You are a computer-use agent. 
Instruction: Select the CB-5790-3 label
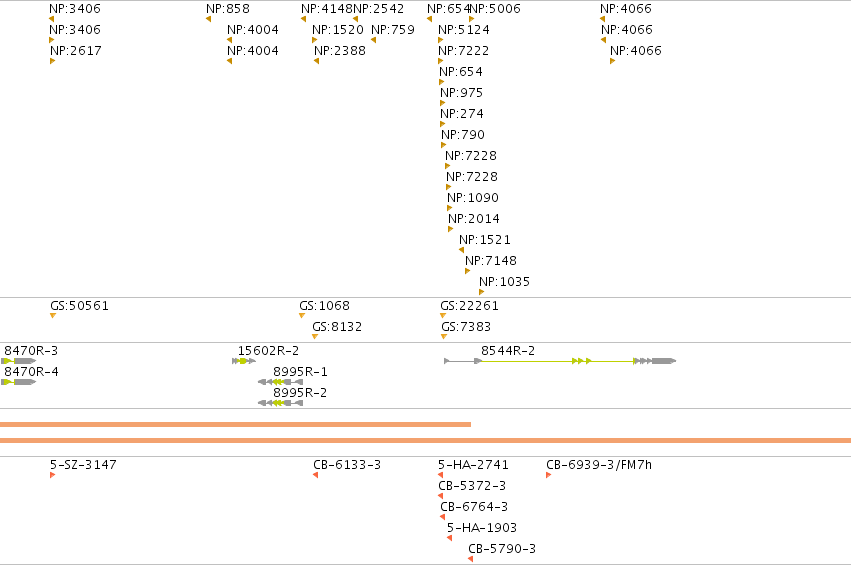coord(502,549)
